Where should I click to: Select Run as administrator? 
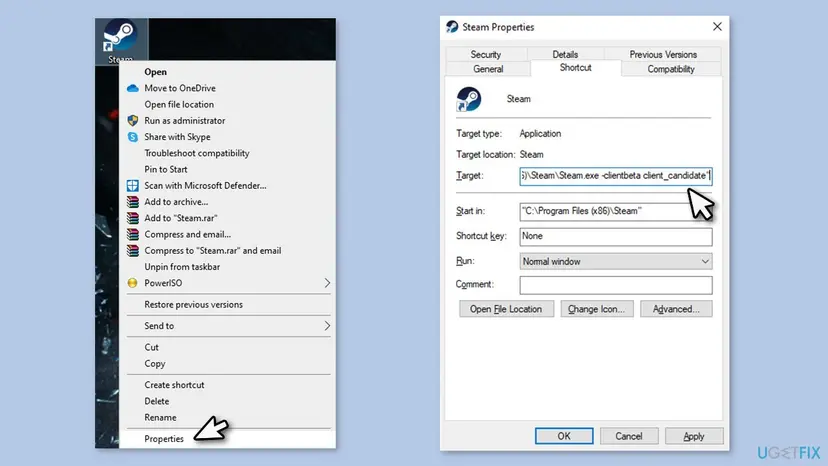click(184, 120)
